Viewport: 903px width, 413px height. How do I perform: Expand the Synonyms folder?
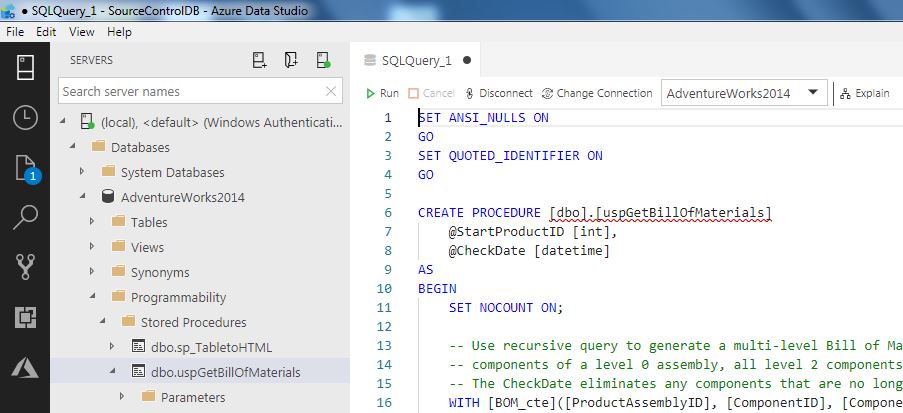92,272
